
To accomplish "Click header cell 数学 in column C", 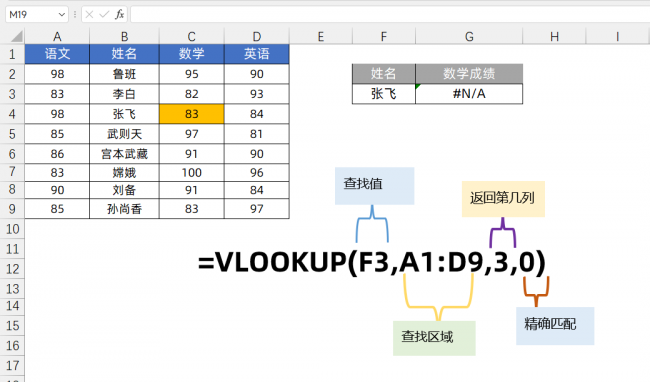I will point(192,54).
